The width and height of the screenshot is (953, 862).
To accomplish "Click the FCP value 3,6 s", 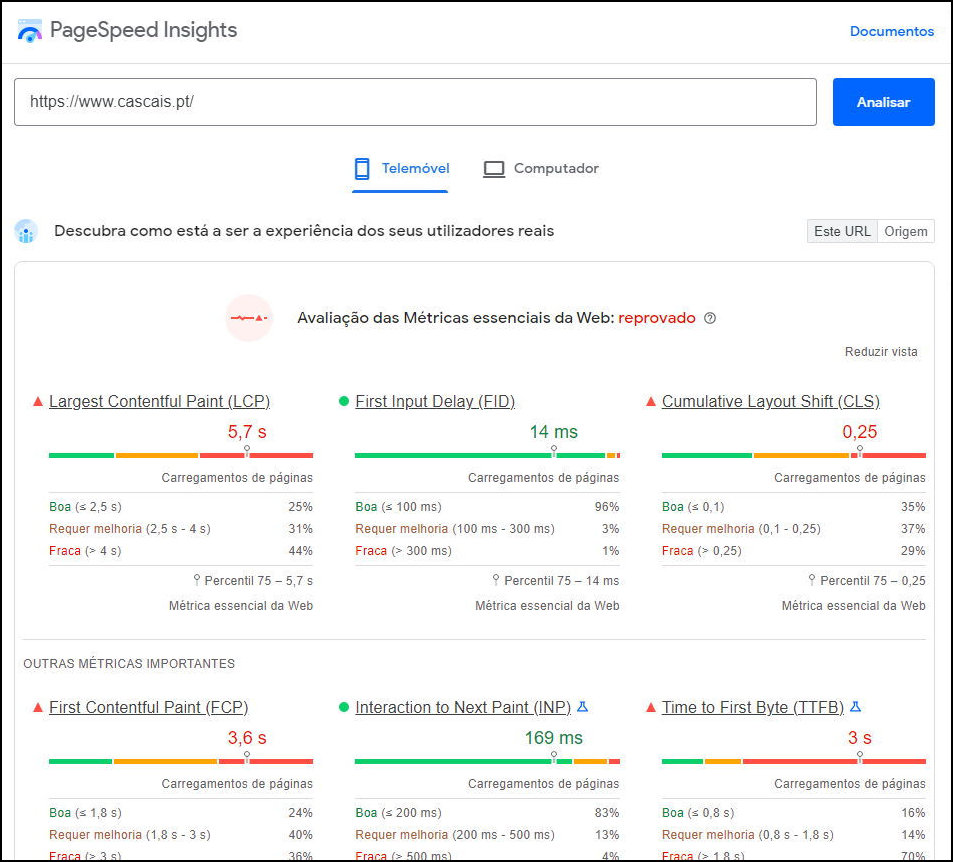I will pos(247,737).
